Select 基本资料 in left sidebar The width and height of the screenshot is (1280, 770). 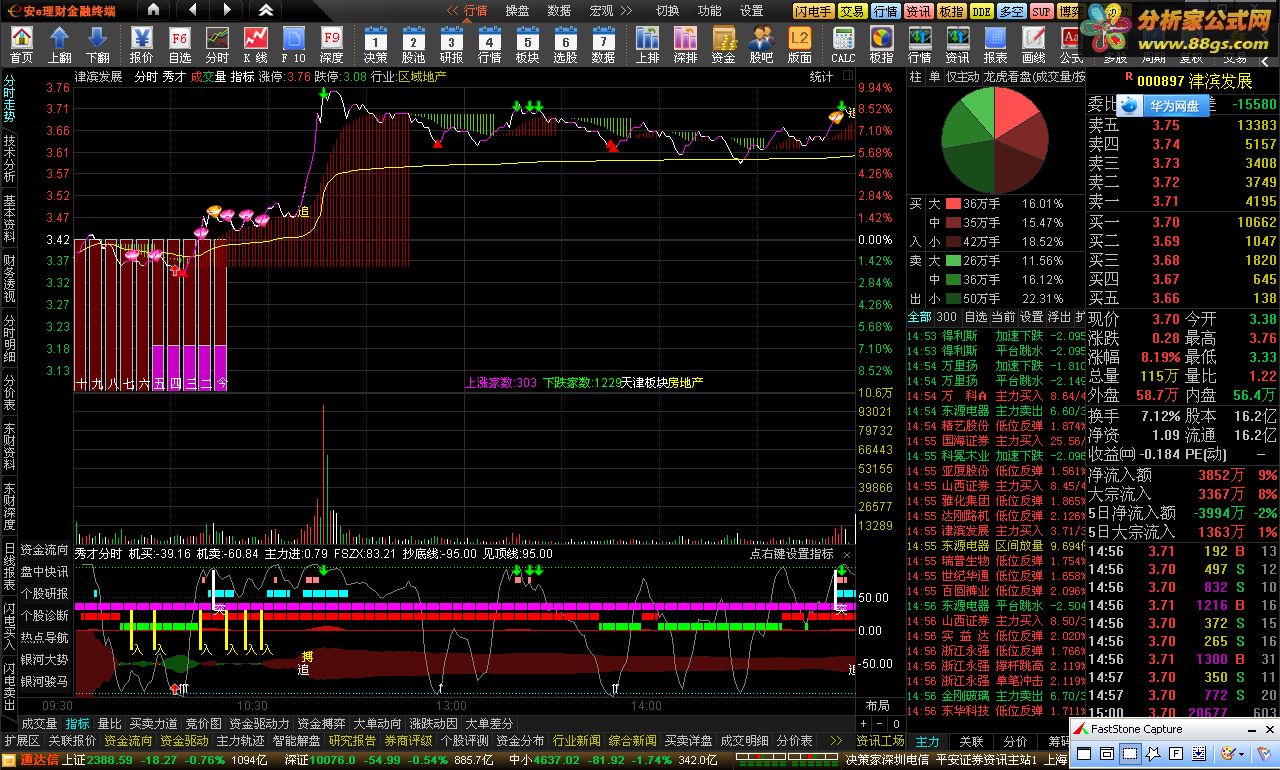click(9, 218)
